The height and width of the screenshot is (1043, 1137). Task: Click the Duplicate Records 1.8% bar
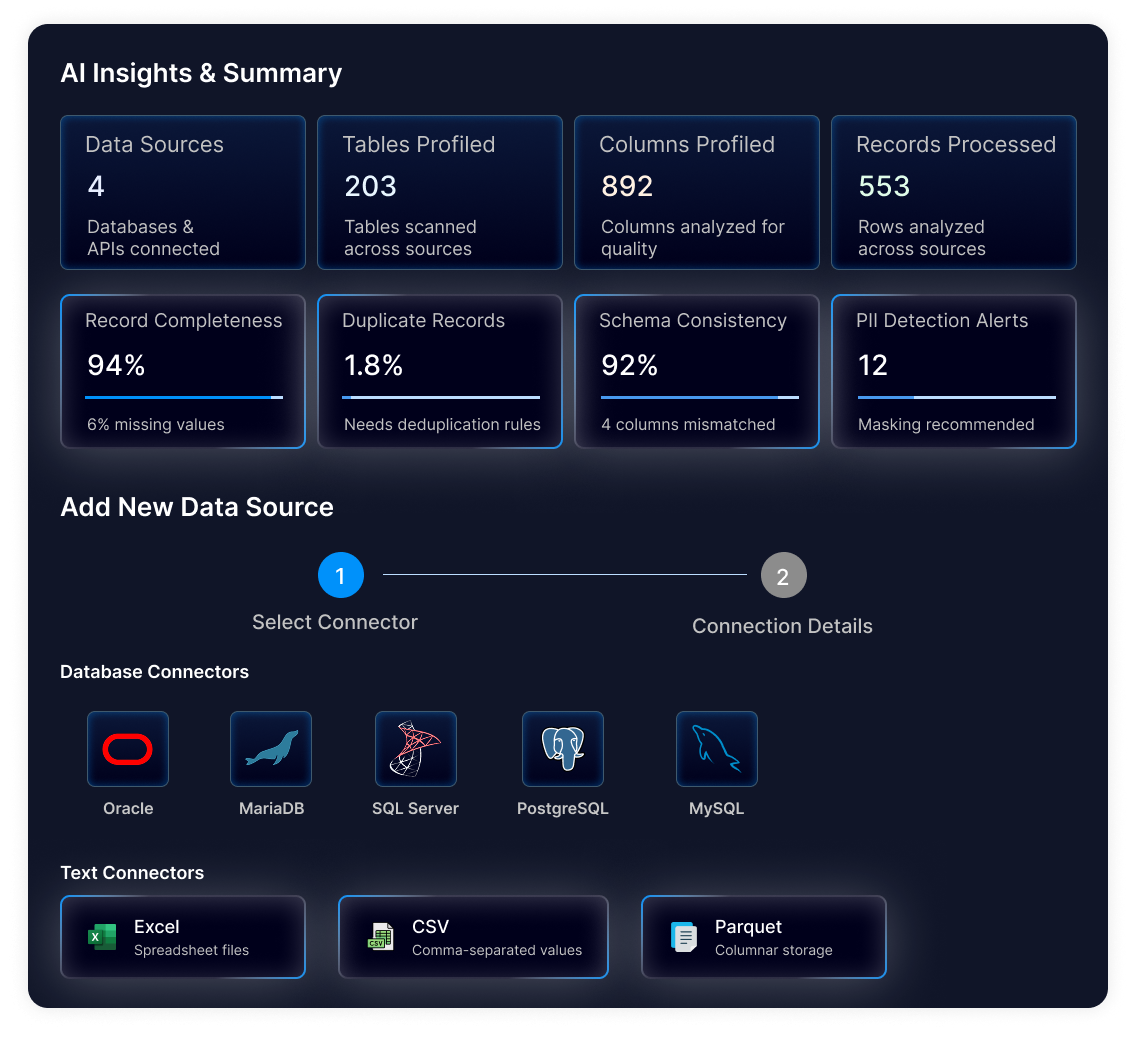click(x=441, y=397)
